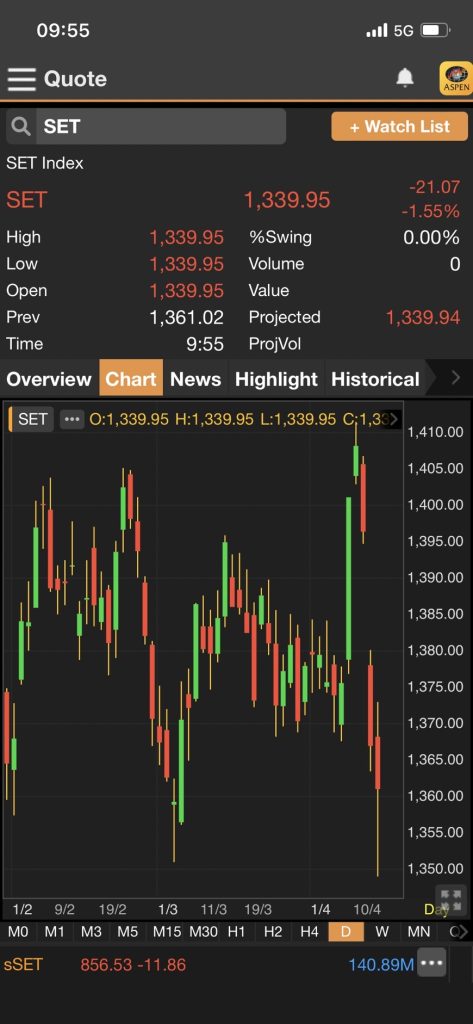Expand more tabs arrow after Historical

455,378
